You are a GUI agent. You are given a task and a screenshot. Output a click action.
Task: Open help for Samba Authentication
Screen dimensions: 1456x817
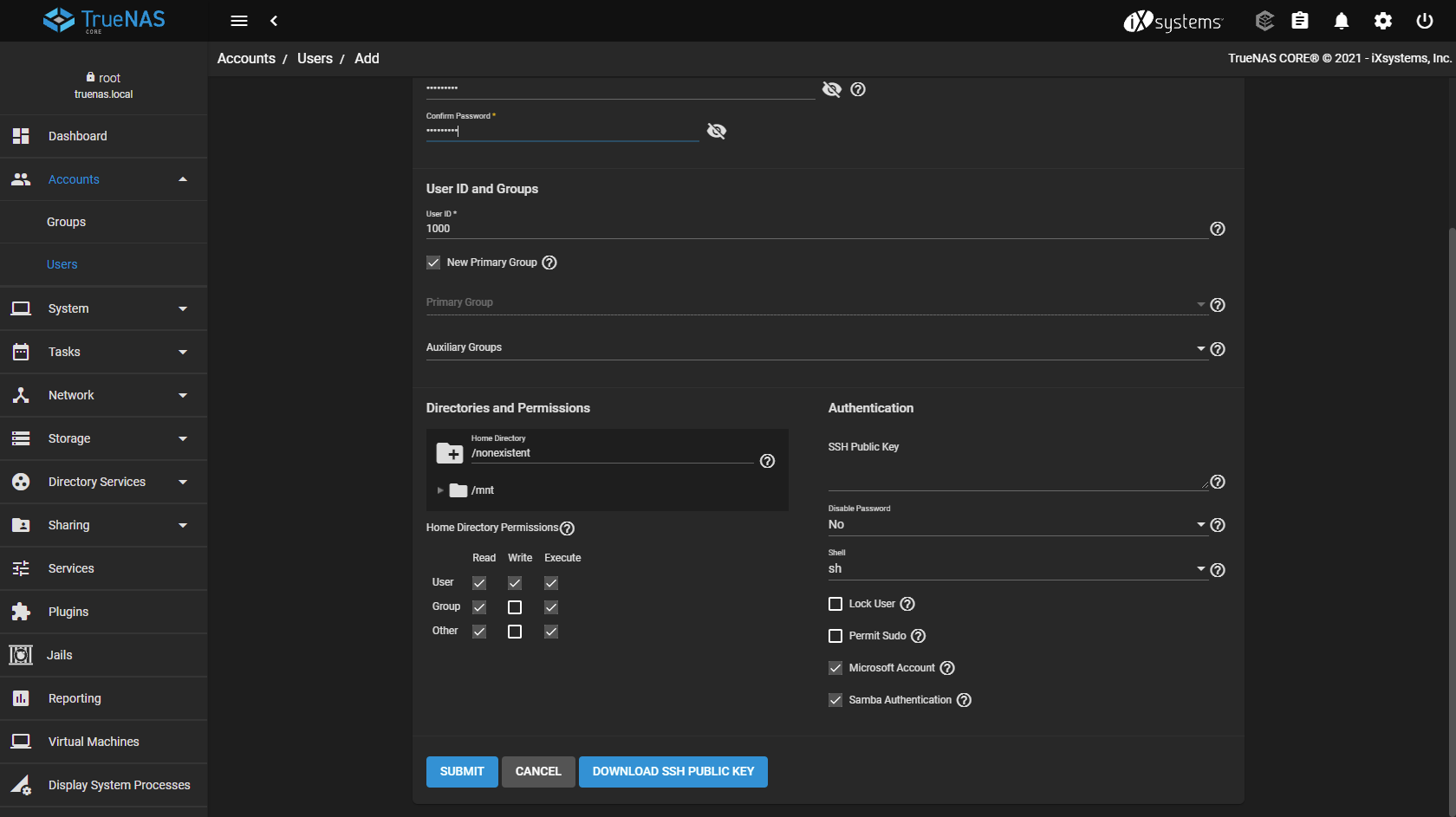click(964, 700)
